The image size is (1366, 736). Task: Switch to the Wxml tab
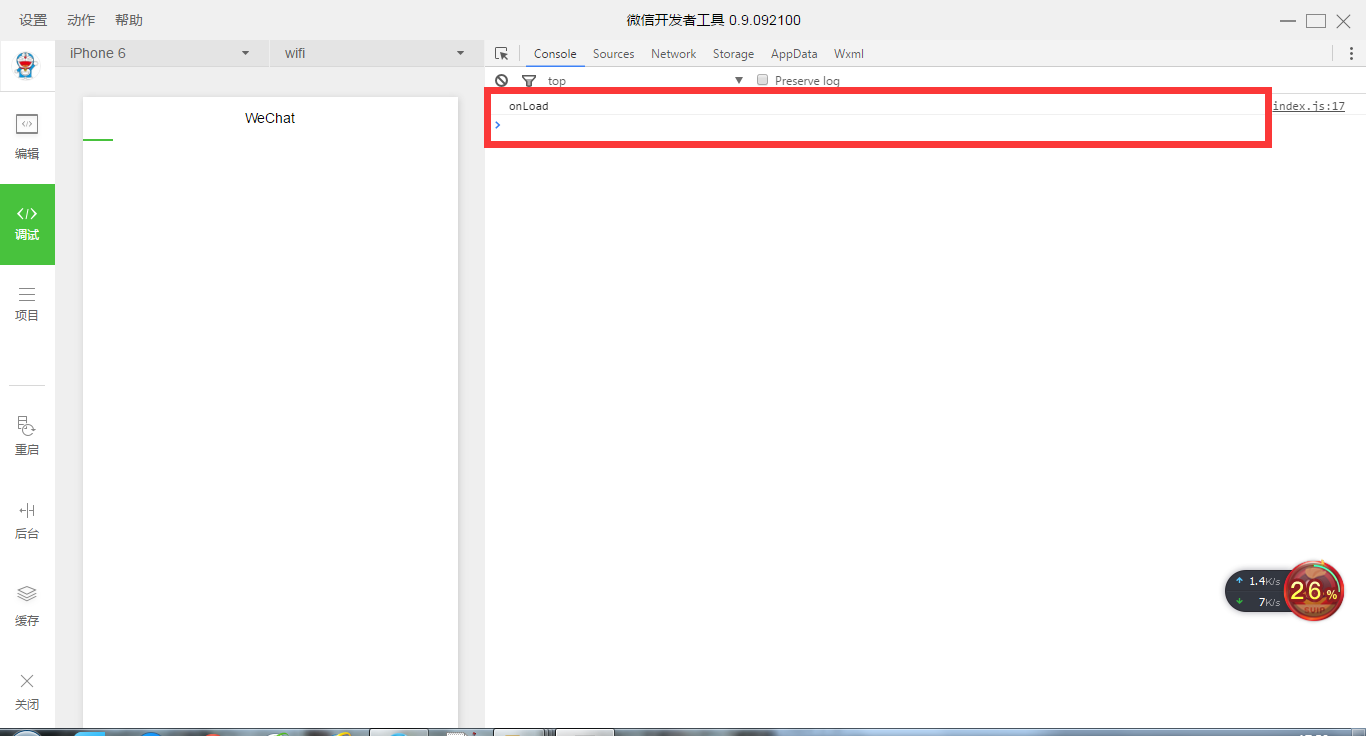[x=849, y=54]
